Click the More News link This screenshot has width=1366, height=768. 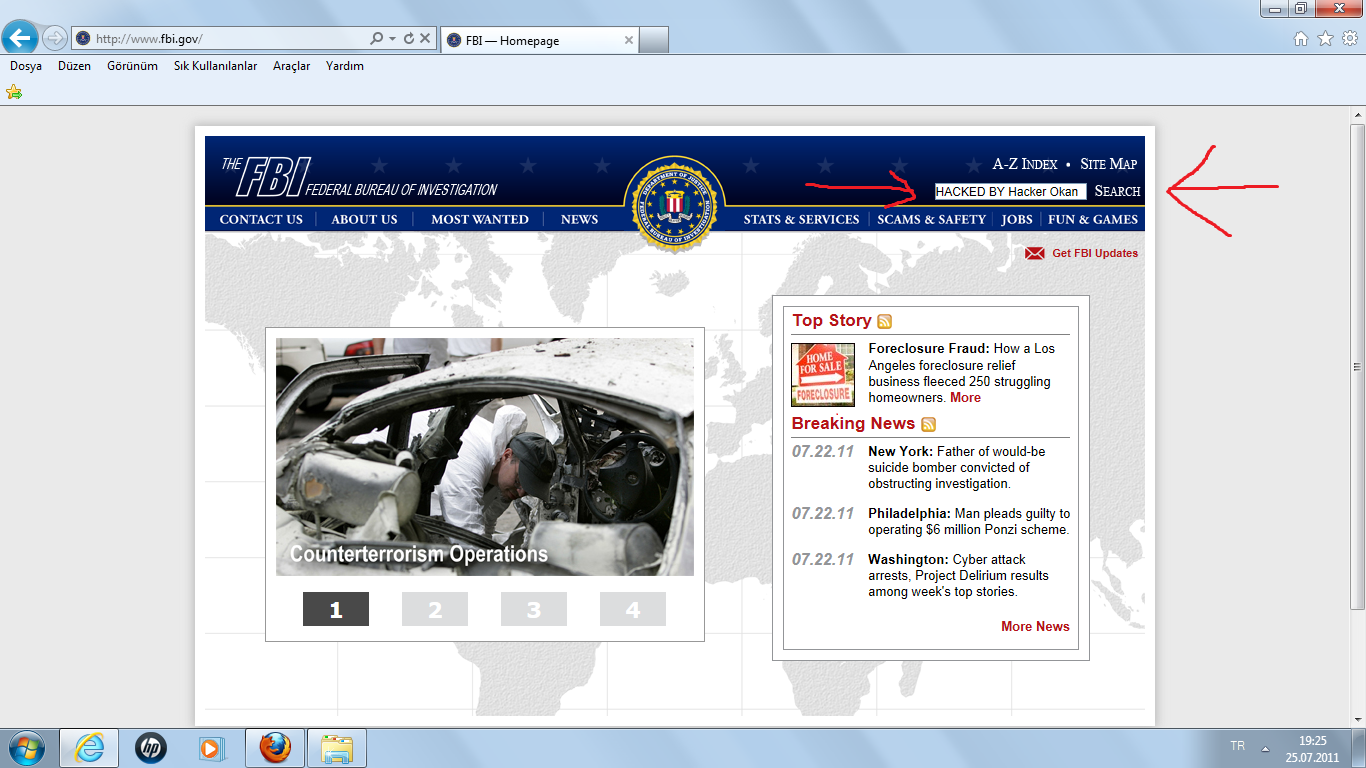(x=1035, y=627)
